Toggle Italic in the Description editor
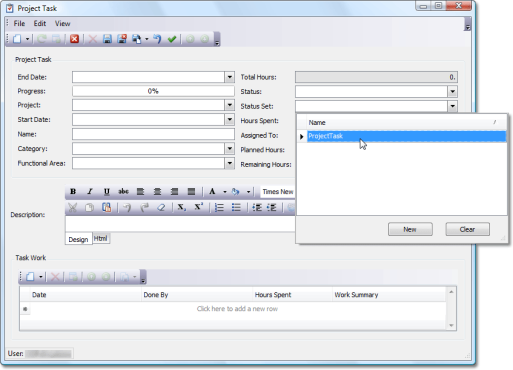513x370 pixels. tap(90, 192)
